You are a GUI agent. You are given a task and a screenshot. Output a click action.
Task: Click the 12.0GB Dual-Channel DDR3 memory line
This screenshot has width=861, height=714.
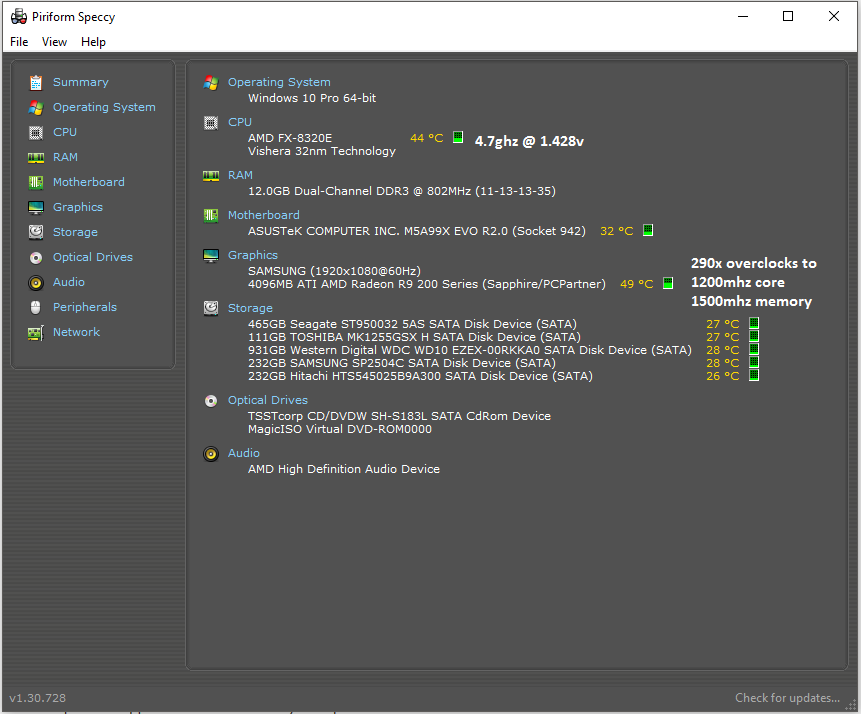click(402, 191)
